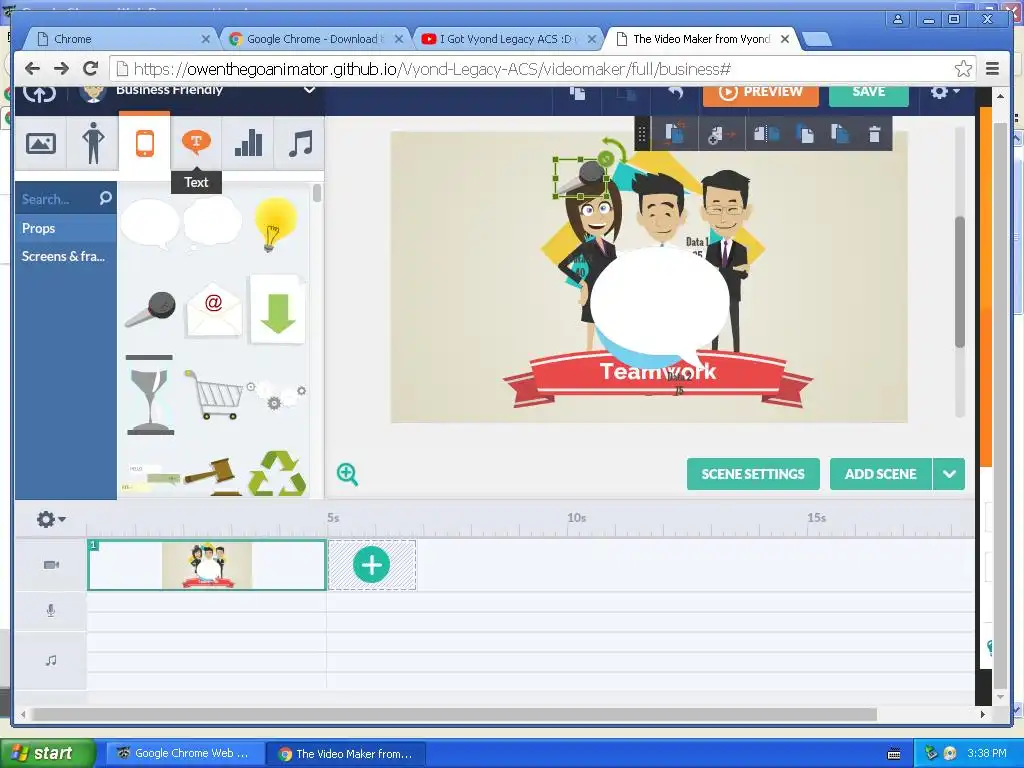The image size is (1024, 768).
Task: Select the Teamwork ribbon banner on stage
Action: (x=658, y=379)
